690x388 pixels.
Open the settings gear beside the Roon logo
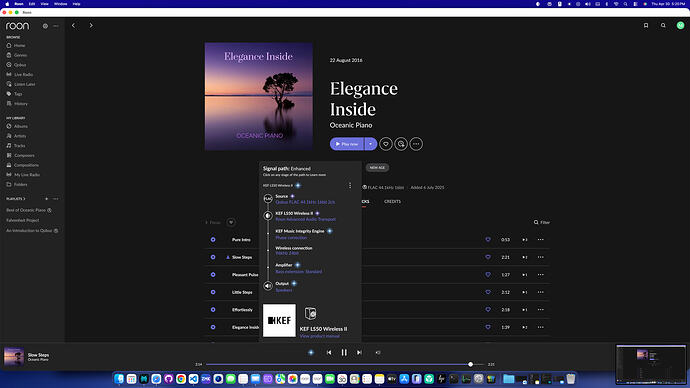coord(45,26)
